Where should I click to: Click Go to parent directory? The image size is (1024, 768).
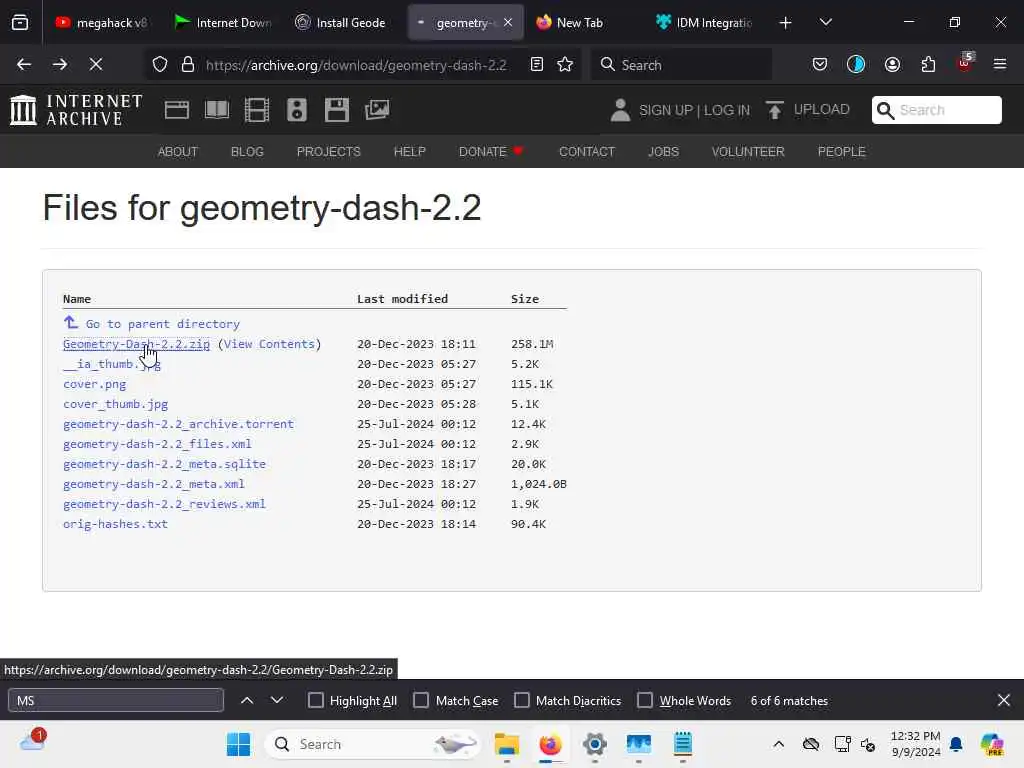pyautogui.click(x=163, y=324)
